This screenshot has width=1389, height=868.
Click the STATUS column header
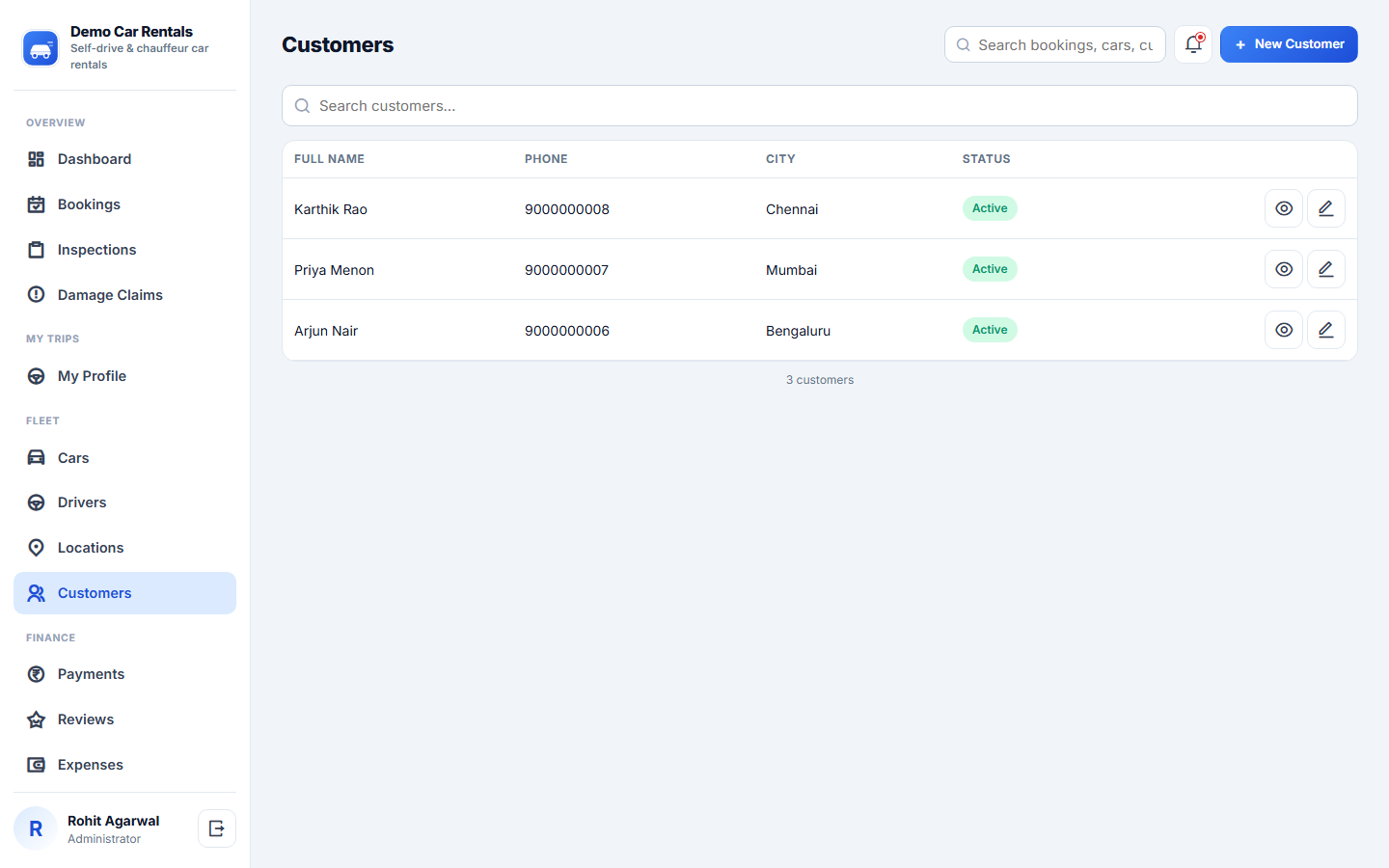pyautogui.click(x=986, y=159)
